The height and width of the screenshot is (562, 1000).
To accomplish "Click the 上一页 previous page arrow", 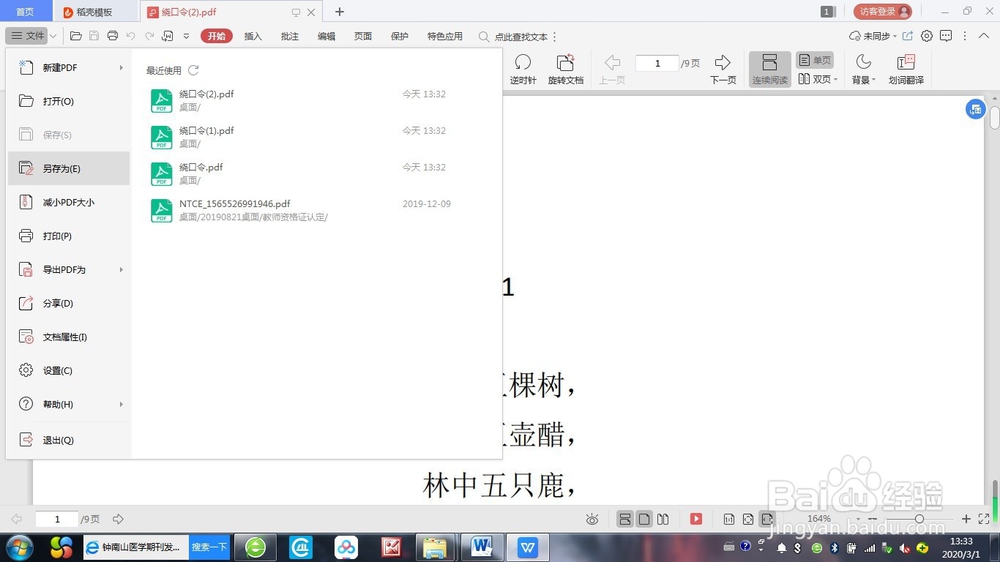I will coord(612,69).
